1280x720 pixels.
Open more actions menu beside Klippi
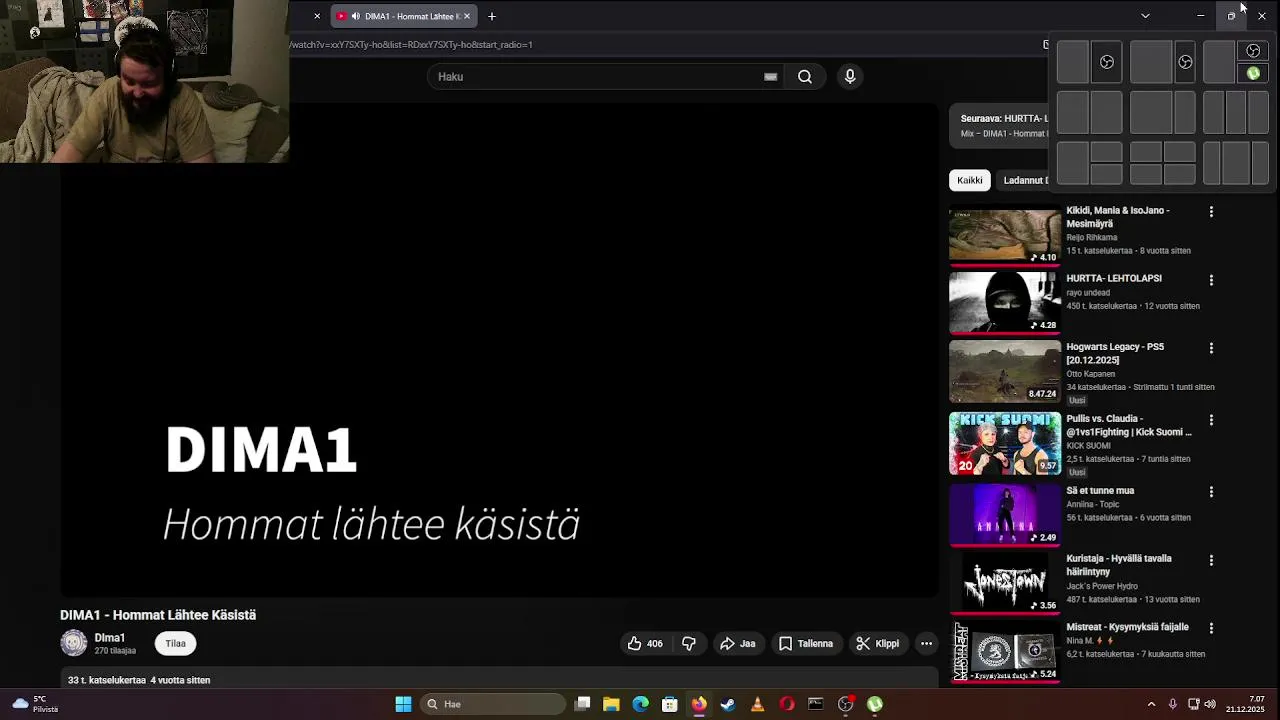[927, 644]
